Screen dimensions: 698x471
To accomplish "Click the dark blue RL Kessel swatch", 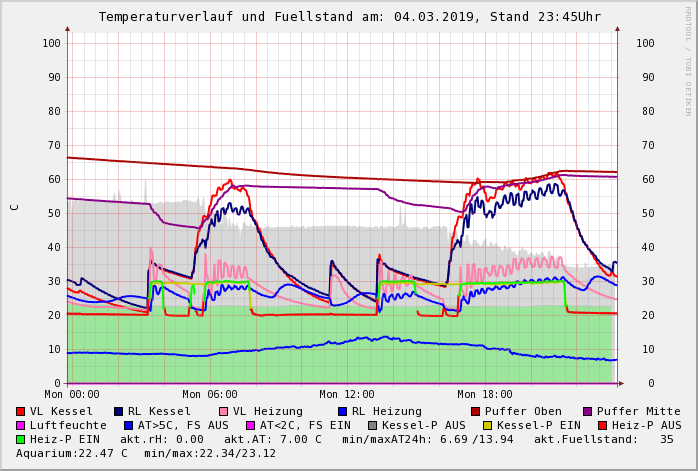I will [118, 411].
